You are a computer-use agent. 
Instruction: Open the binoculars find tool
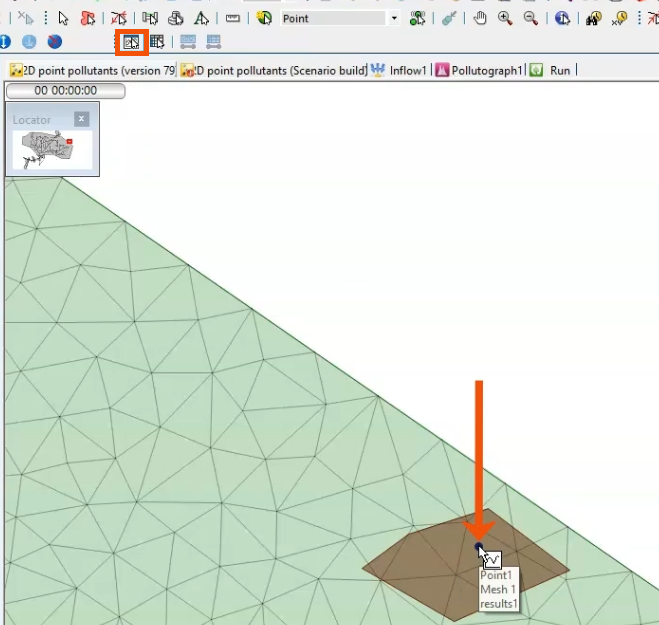(x=593, y=18)
